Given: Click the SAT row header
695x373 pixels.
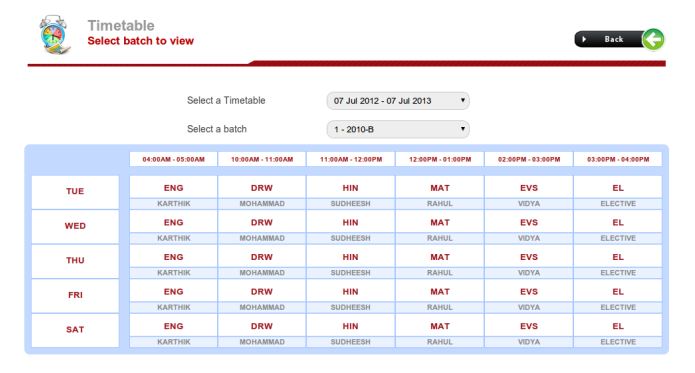Looking at the screenshot, I should click(75, 330).
